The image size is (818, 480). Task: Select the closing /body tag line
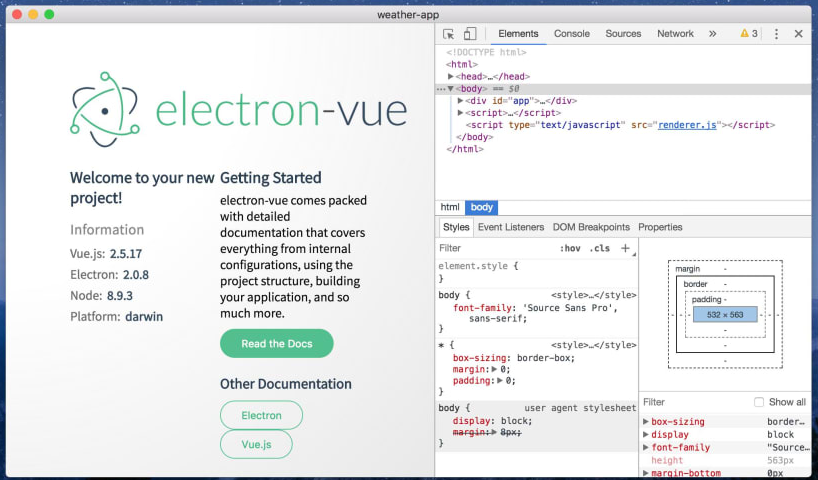[474, 137]
